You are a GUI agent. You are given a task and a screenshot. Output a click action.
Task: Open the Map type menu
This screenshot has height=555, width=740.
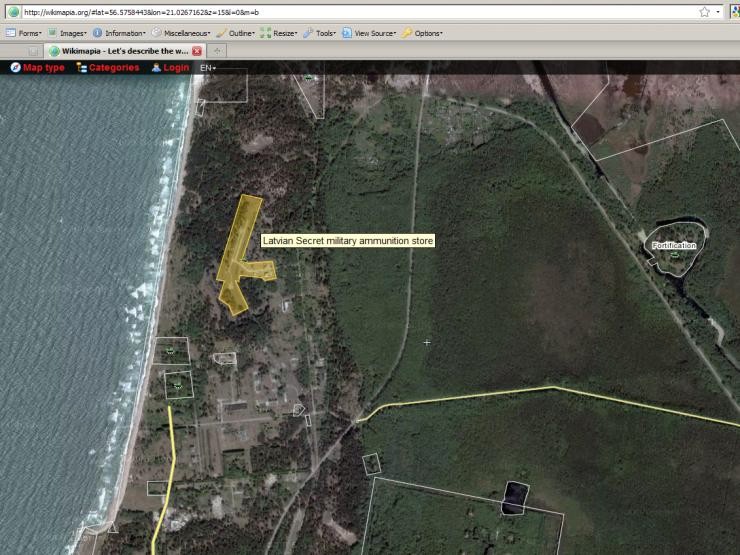pyautogui.click(x=37, y=68)
